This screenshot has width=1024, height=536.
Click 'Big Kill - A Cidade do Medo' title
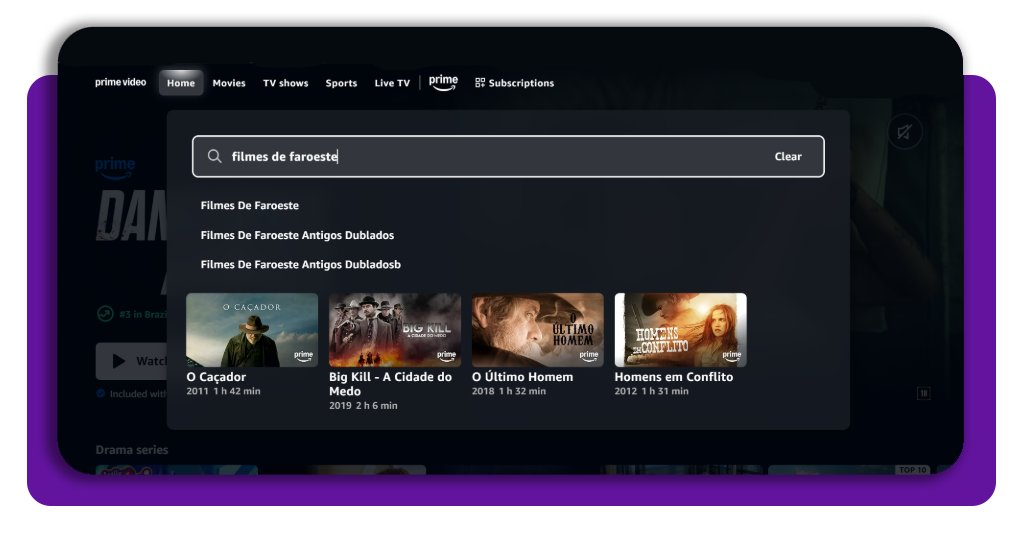tap(391, 384)
